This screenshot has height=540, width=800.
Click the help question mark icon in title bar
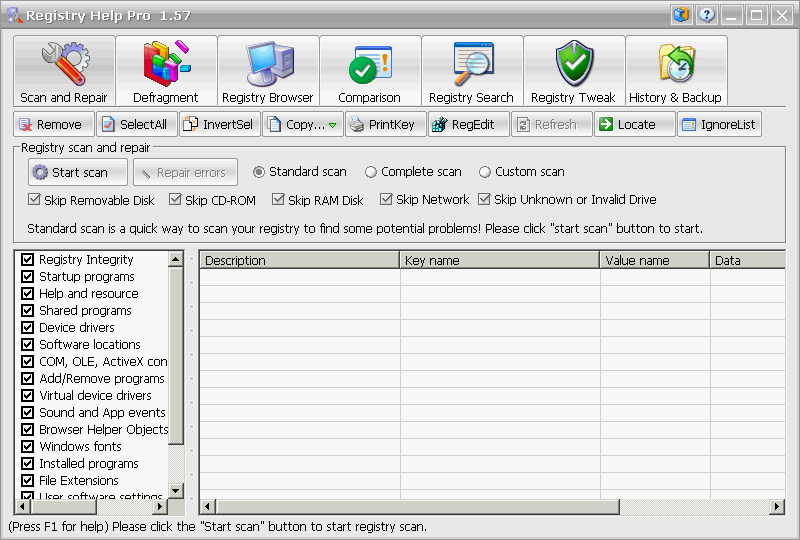pyautogui.click(x=706, y=15)
